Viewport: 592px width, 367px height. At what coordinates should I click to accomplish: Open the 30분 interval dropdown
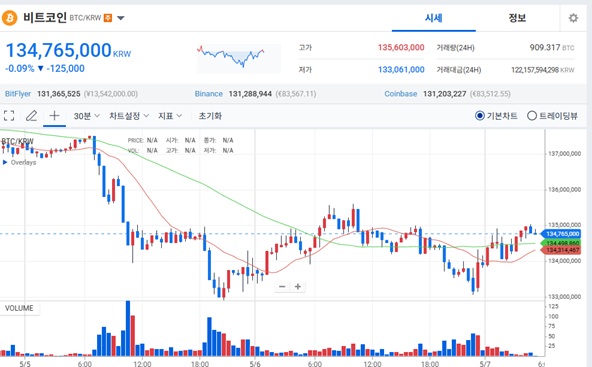point(86,116)
